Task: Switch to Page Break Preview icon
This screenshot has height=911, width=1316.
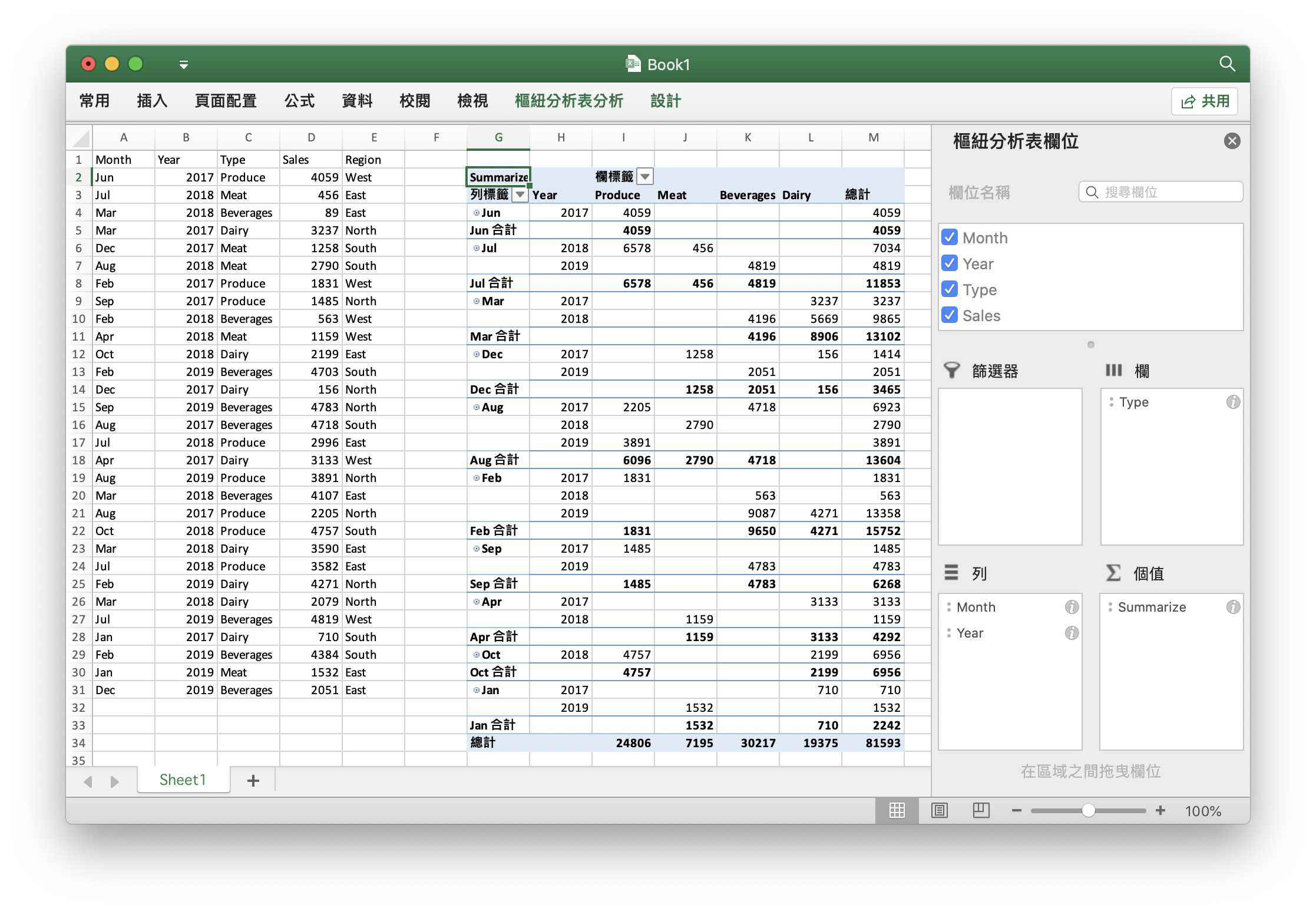Action: click(x=981, y=811)
